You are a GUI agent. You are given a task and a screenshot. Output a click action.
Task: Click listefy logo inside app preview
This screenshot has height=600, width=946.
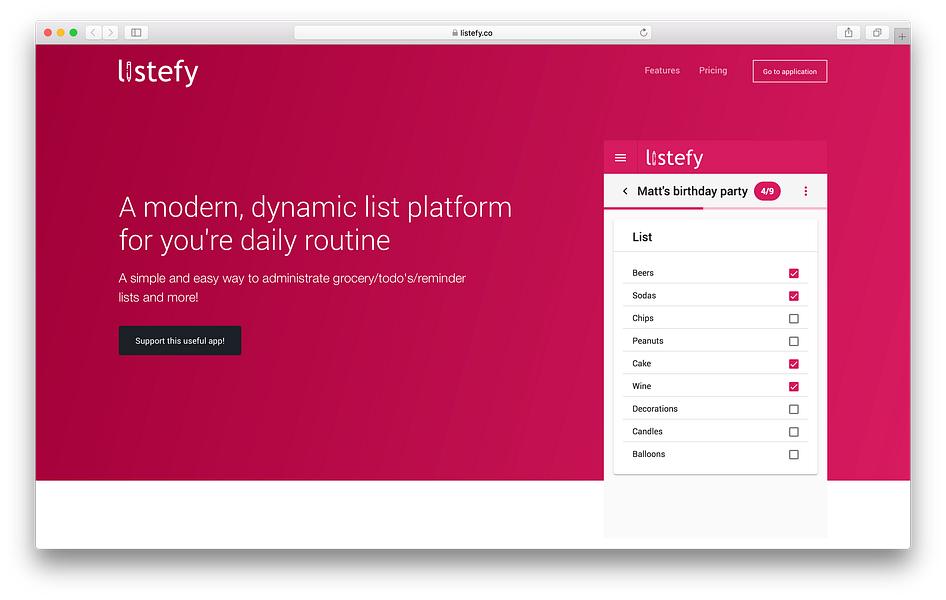point(675,158)
